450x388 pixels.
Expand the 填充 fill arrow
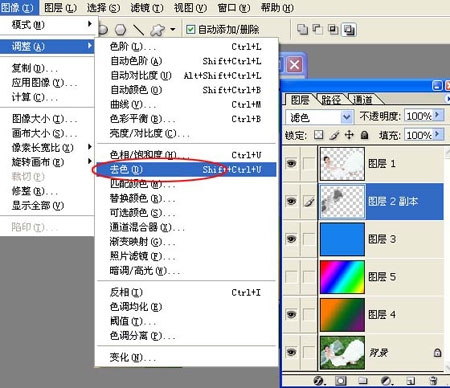[438, 134]
